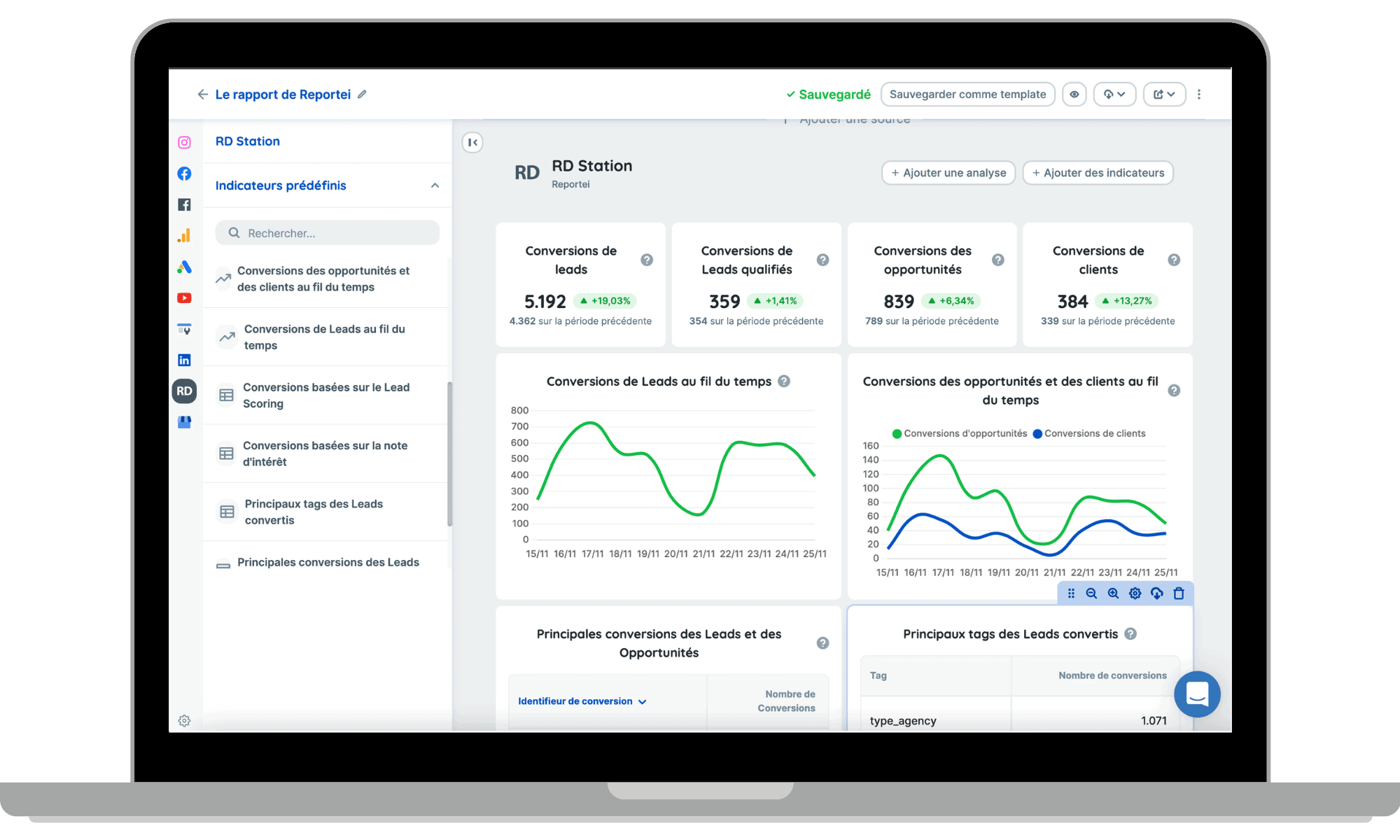Image resolution: width=1400 pixels, height=840 pixels.
Task: Open the LinkedIn source icon
Action: click(x=184, y=360)
